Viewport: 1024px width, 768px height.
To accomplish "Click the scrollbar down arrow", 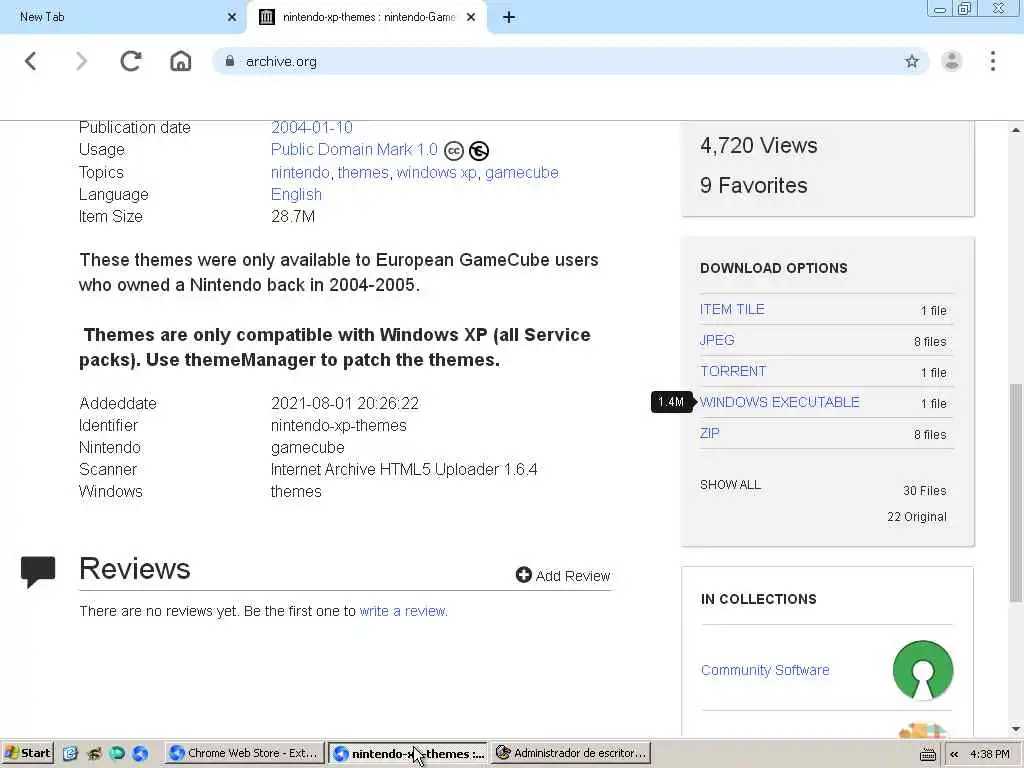I will 1016,729.
